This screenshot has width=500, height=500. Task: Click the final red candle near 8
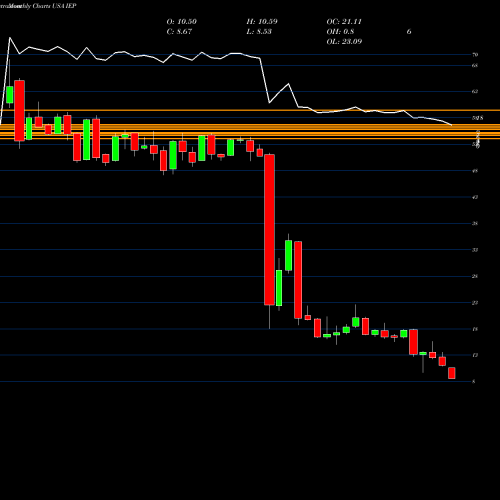point(452,373)
